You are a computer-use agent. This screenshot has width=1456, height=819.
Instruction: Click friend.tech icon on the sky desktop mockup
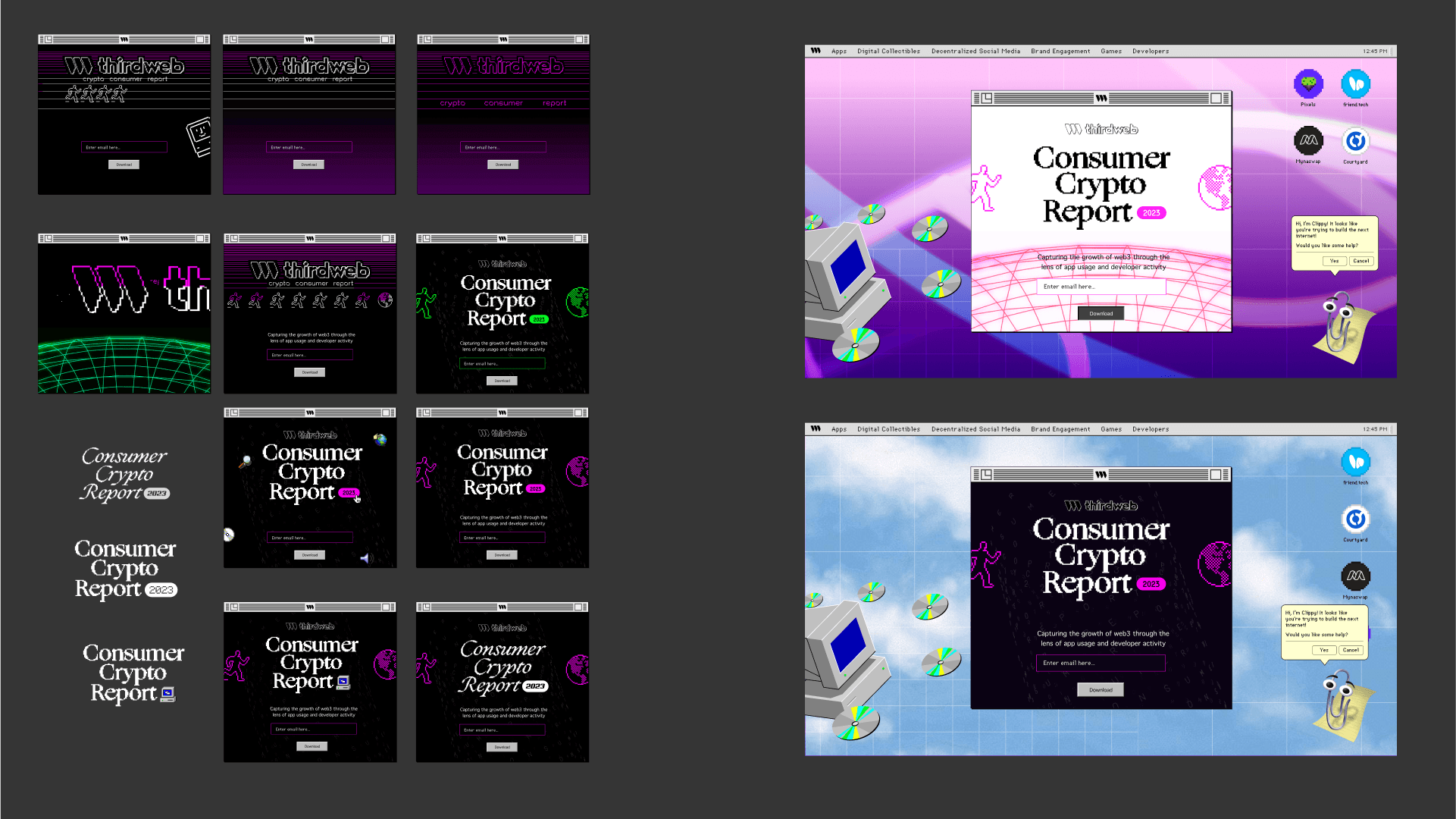(x=1355, y=462)
